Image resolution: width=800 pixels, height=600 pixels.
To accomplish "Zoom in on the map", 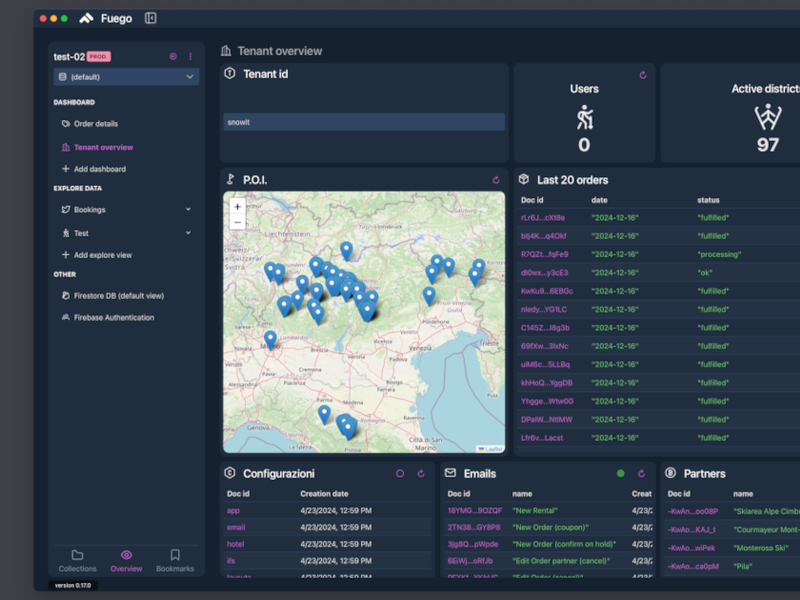I will pyautogui.click(x=237, y=207).
